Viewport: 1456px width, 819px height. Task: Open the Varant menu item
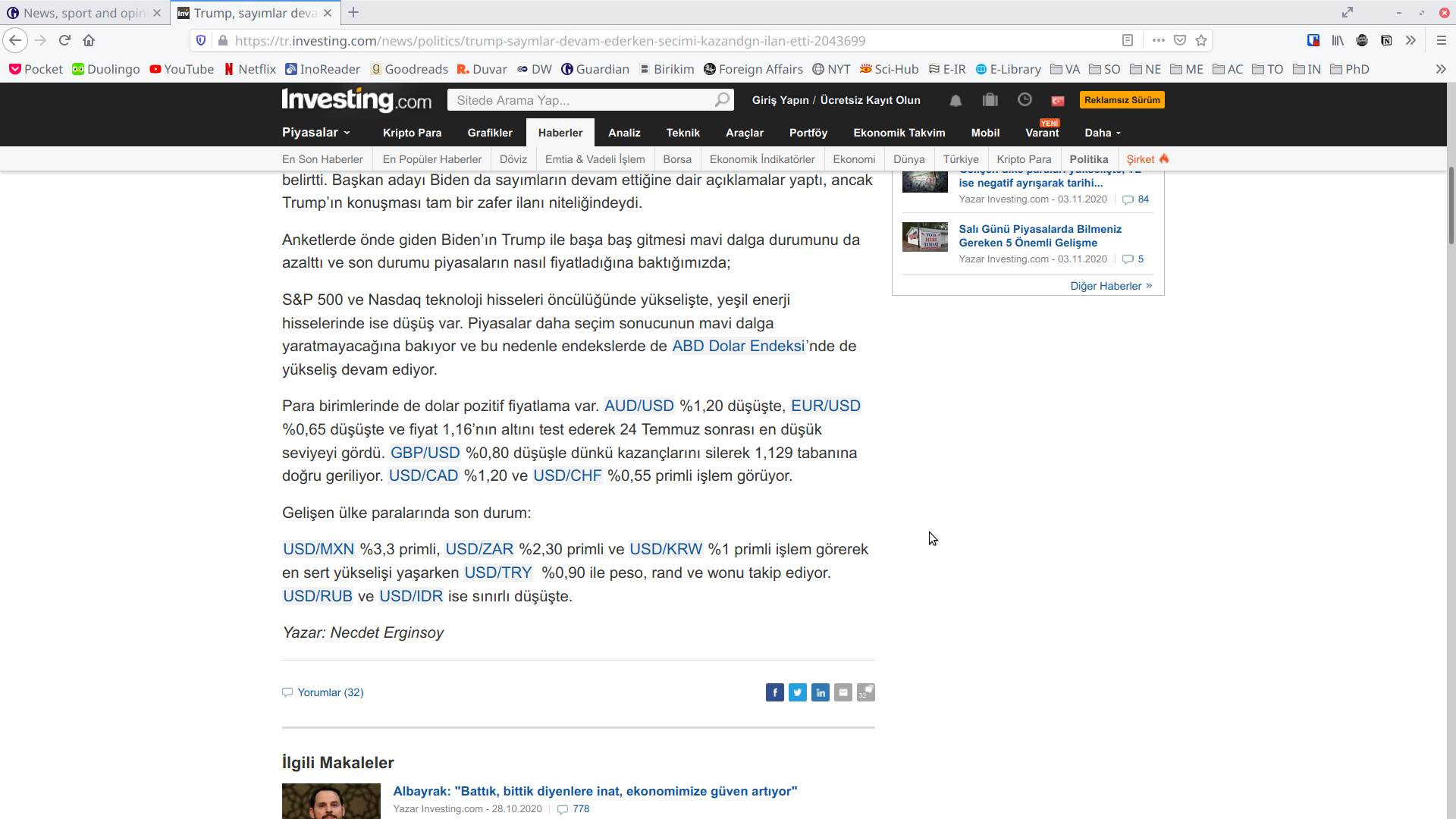click(1042, 133)
